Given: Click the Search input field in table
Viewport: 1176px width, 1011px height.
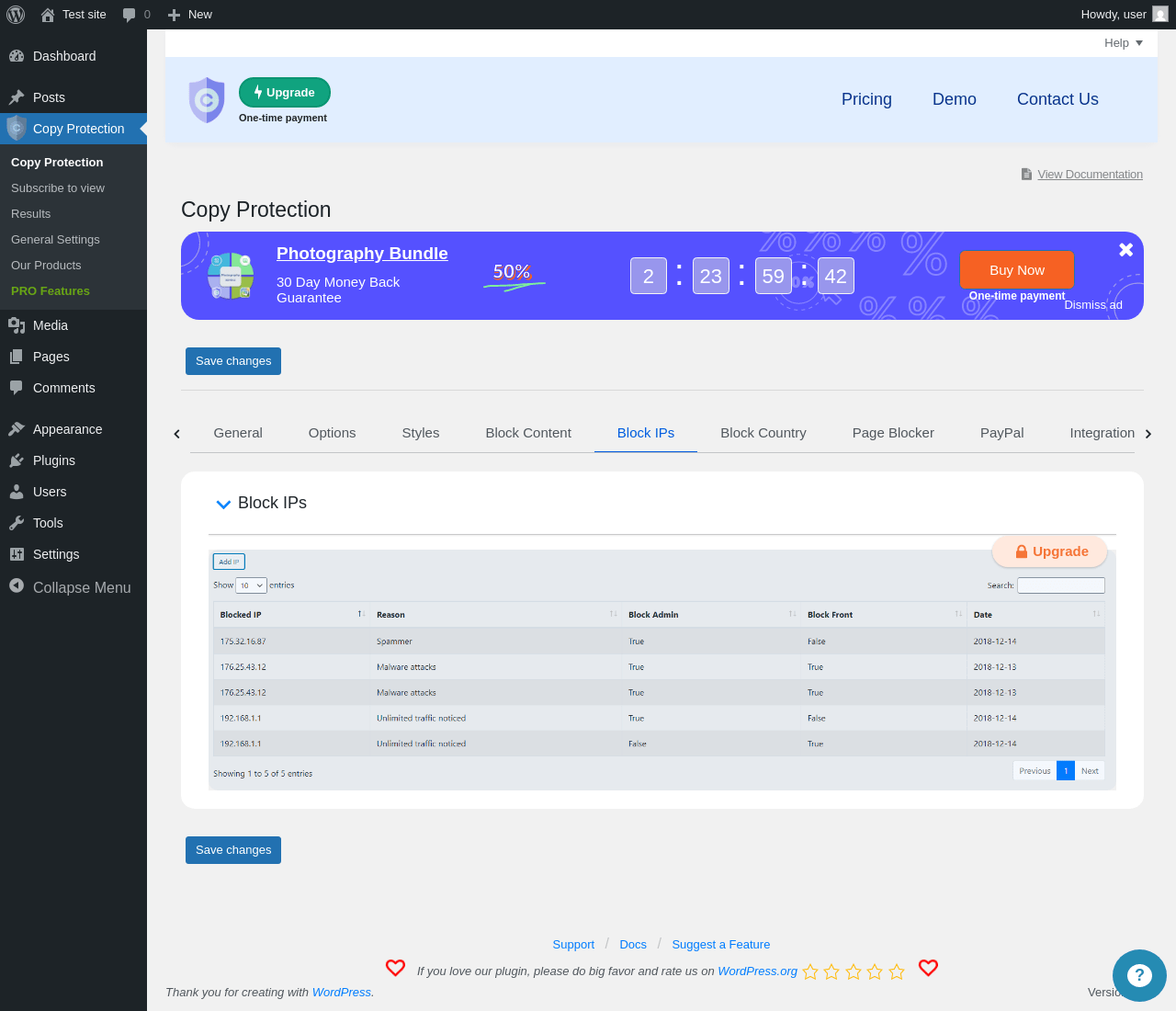Looking at the screenshot, I should [x=1061, y=585].
